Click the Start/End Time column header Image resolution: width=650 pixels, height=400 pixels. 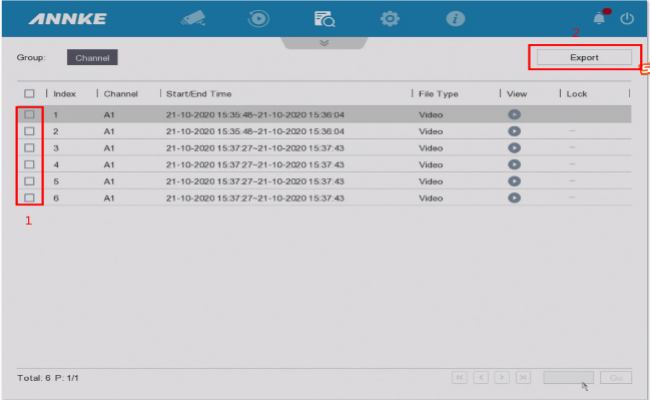click(x=200, y=93)
